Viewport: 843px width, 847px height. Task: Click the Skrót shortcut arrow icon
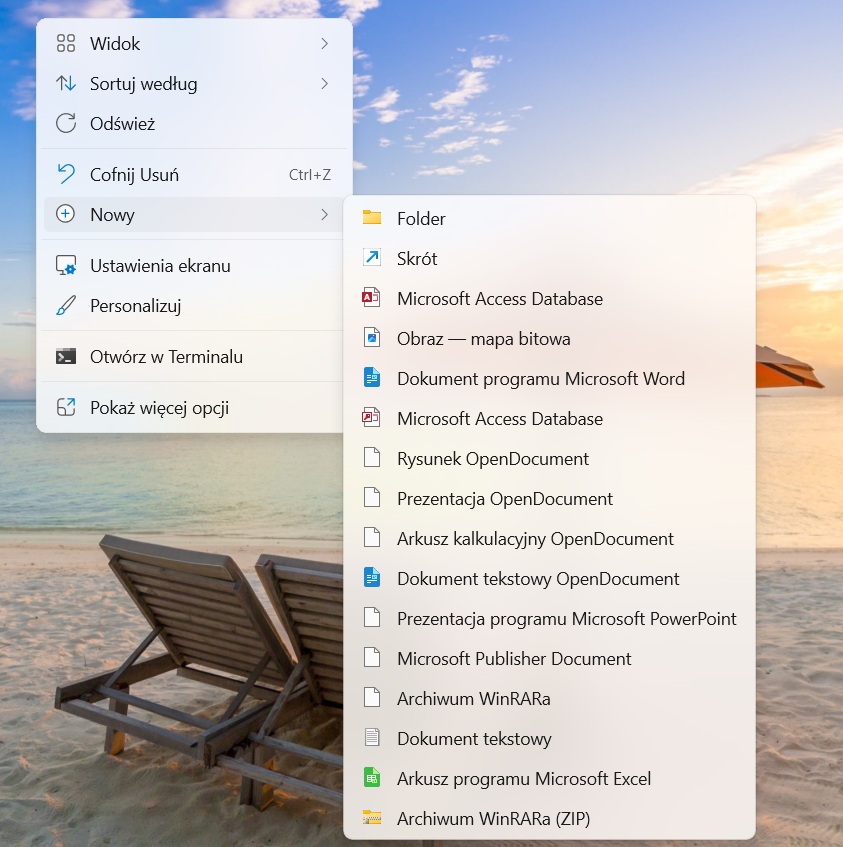(x=372, y=258)
